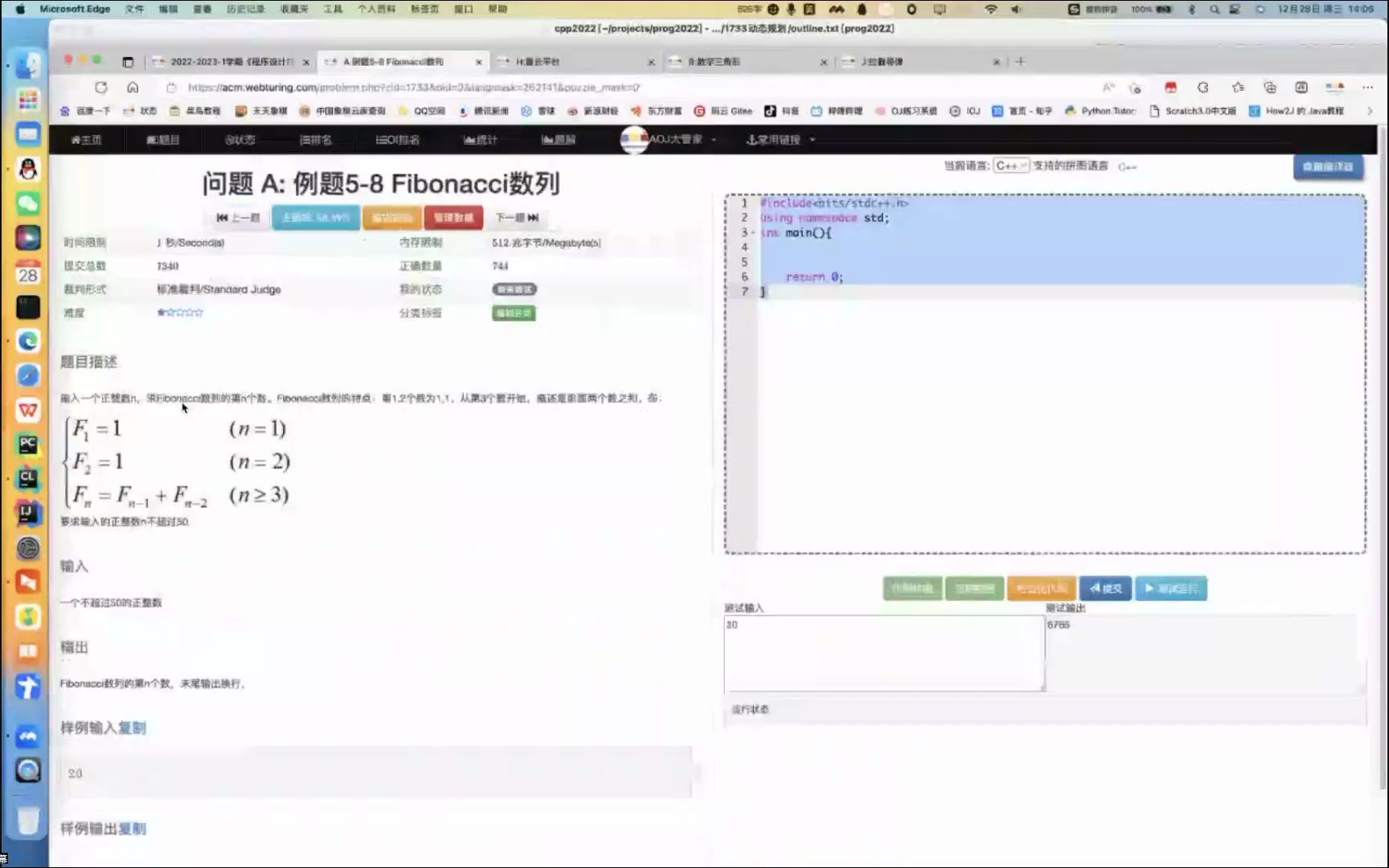Go to next problem 下一题
This screenshot has height=868, width=1389.
pyautogui.click(x=516, y=218)
